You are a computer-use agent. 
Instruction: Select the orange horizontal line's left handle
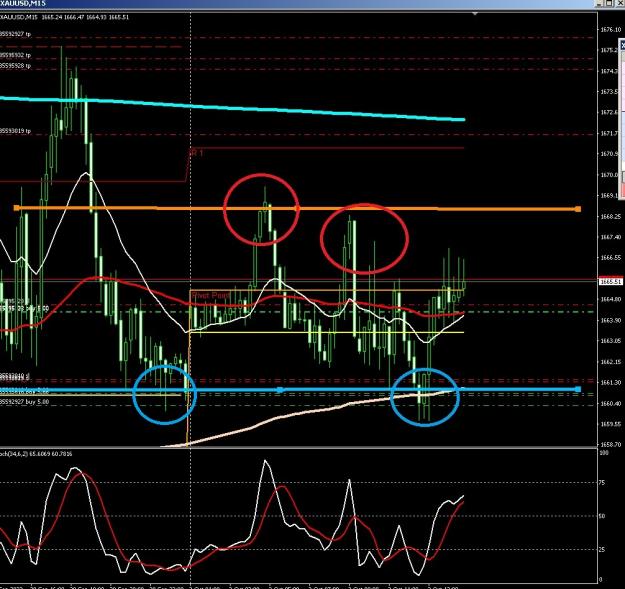17,208
